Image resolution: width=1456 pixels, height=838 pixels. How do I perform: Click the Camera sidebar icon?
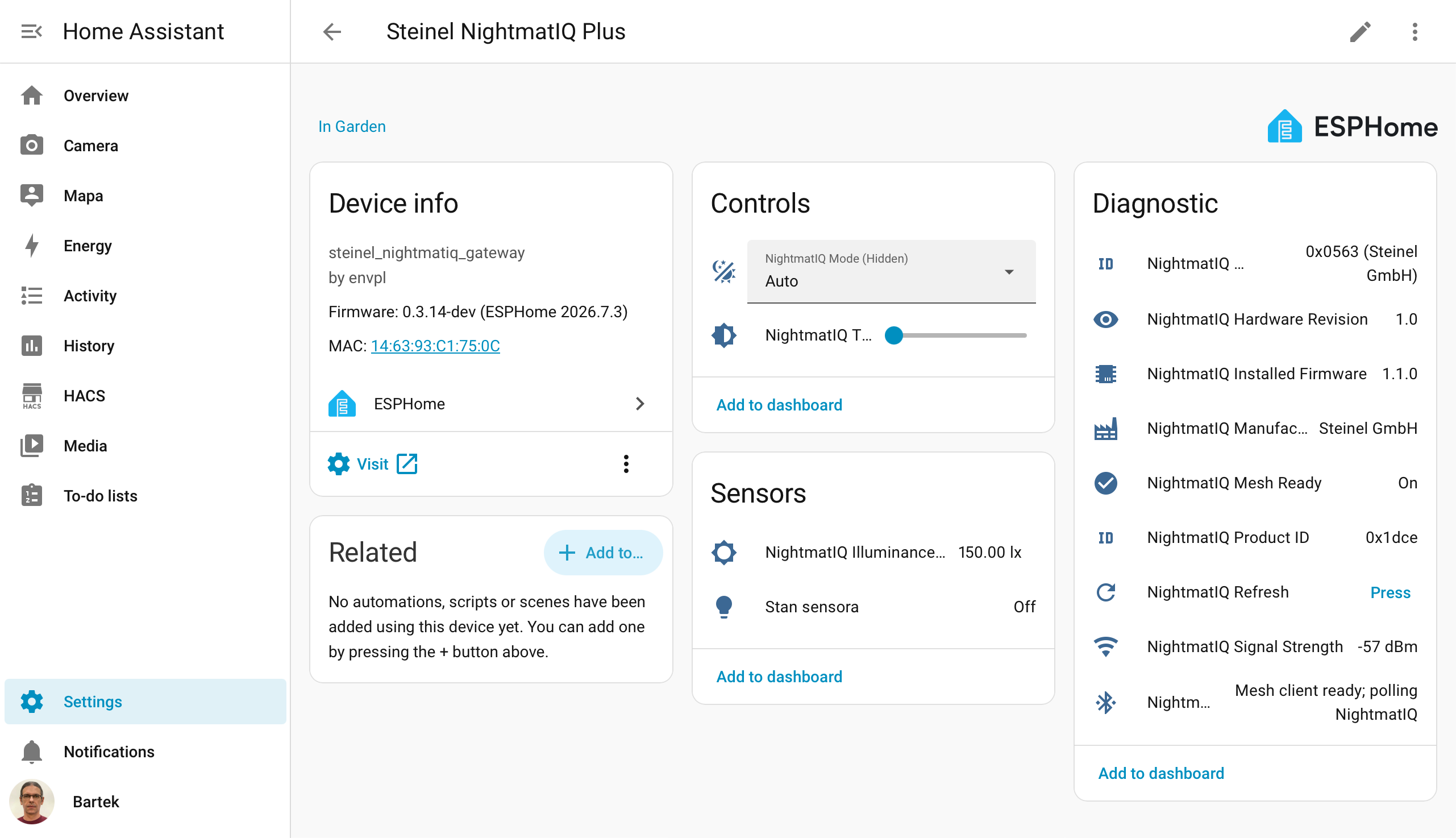pyautogui.click(x=32, y=146)
